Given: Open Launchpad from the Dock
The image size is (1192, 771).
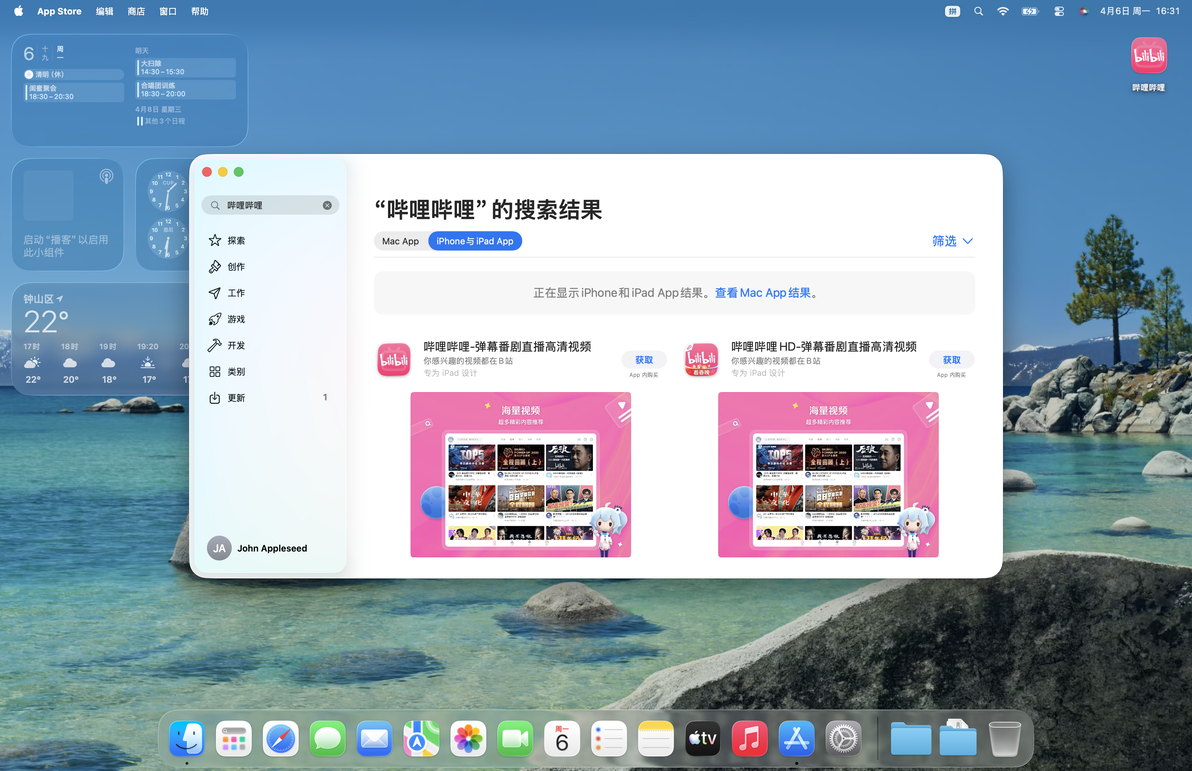Looking at the screenshot, I should click(x=233, y=738).
